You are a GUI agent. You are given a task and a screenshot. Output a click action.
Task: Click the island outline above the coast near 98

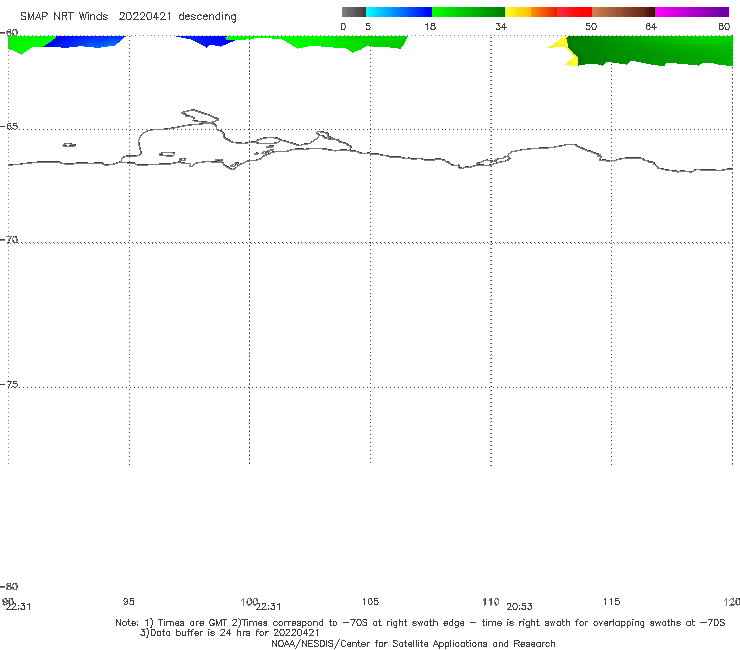click(200, 116)
